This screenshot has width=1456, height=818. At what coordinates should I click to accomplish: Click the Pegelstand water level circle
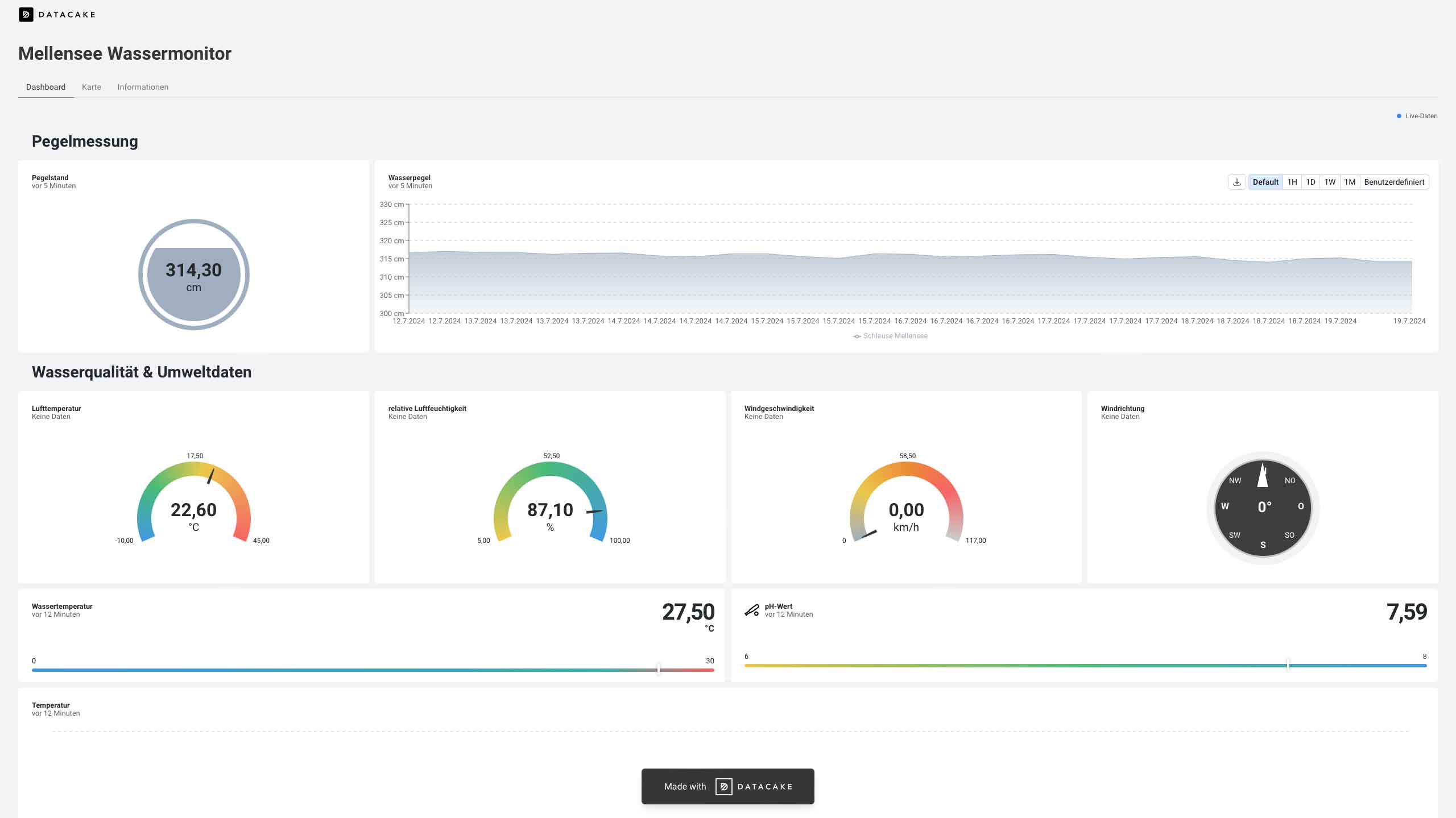(x=194, y=275)
